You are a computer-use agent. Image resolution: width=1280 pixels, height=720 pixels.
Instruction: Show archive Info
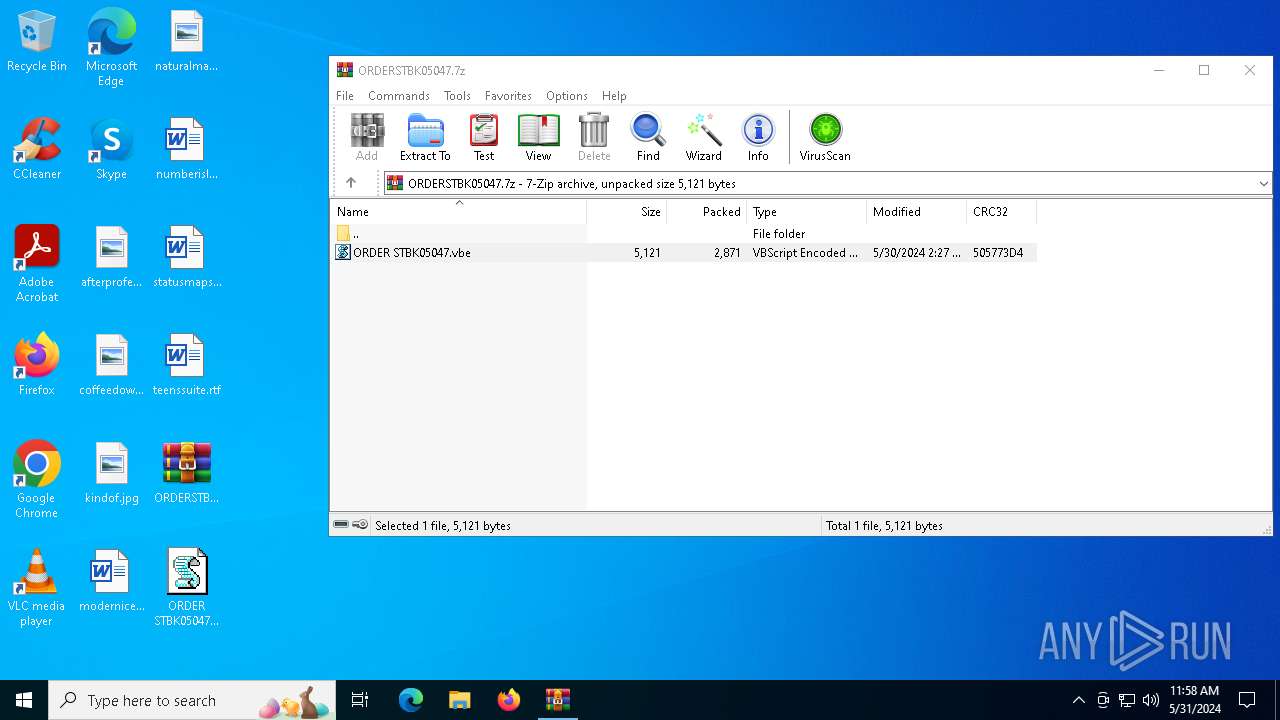[758, 137]
